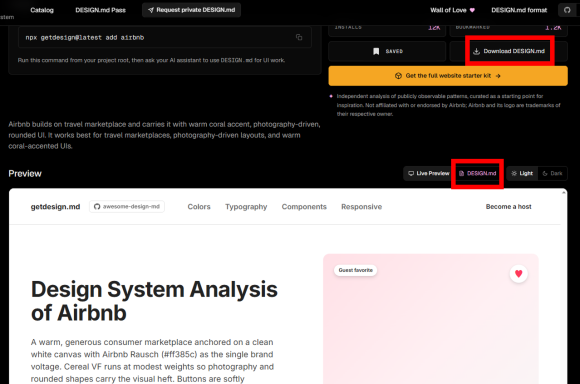Click the monitor icon in Live Preview
Viewport: 580px width, 384px height.
click(x=411, y=173)
